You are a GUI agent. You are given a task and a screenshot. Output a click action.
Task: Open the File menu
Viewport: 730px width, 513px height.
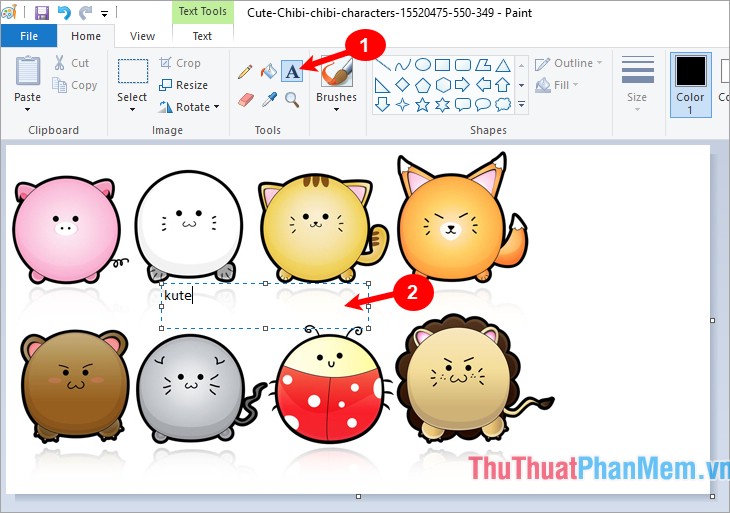(29, 36)
